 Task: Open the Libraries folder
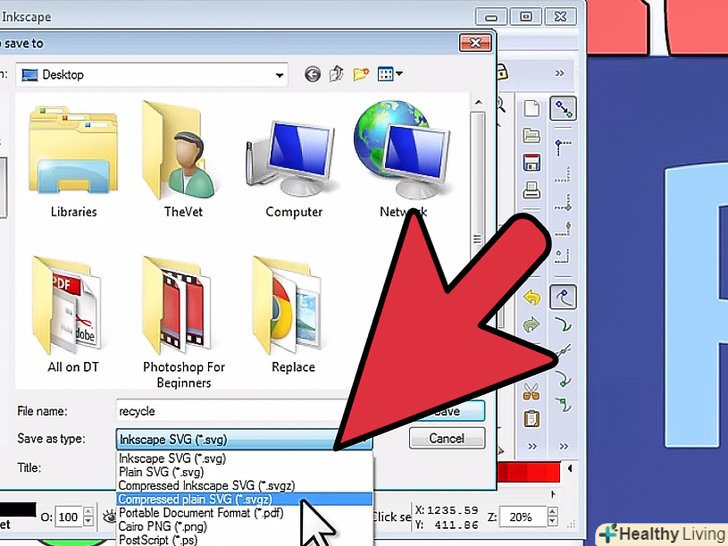pos(73,160)
